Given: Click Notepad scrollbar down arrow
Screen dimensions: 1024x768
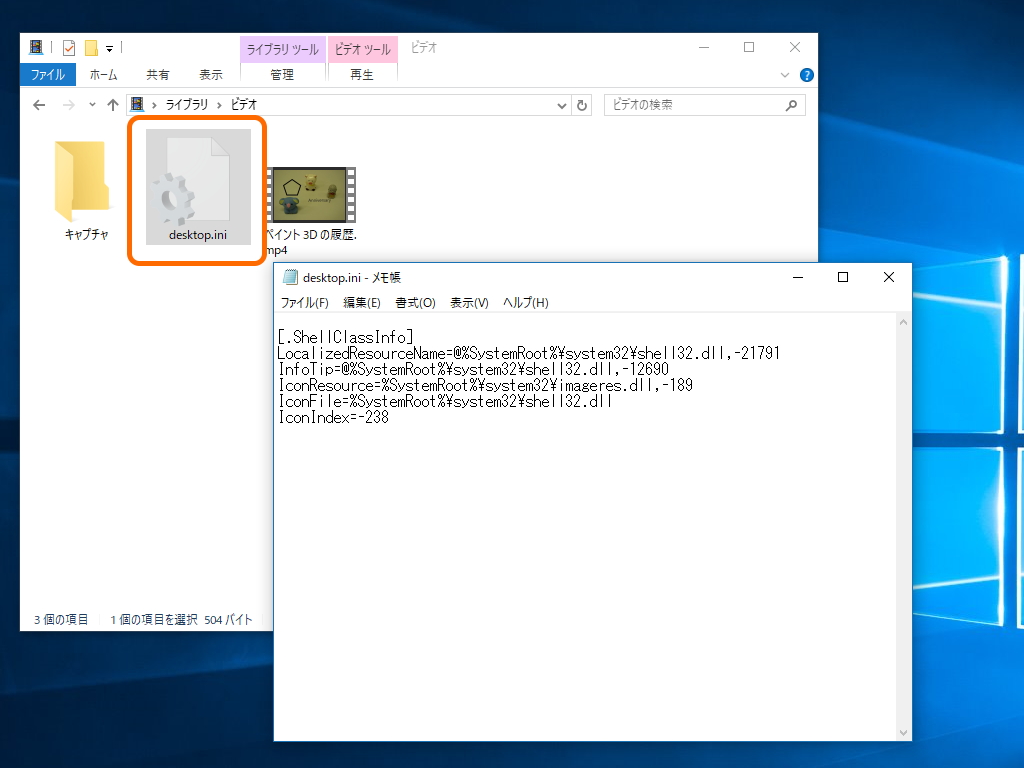Looking at the screenshot, I should [x=903, y=733].
